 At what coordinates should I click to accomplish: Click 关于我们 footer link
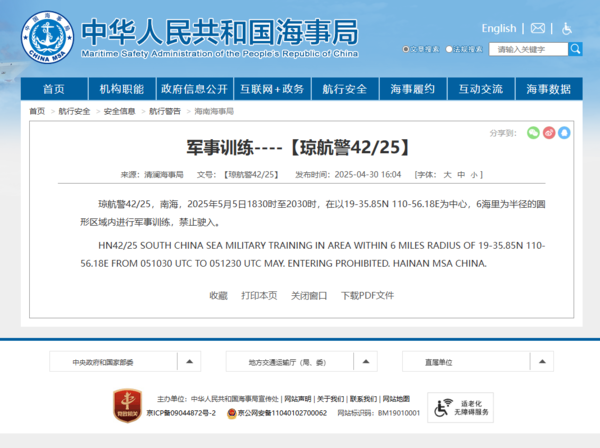(x=330, y=399)
